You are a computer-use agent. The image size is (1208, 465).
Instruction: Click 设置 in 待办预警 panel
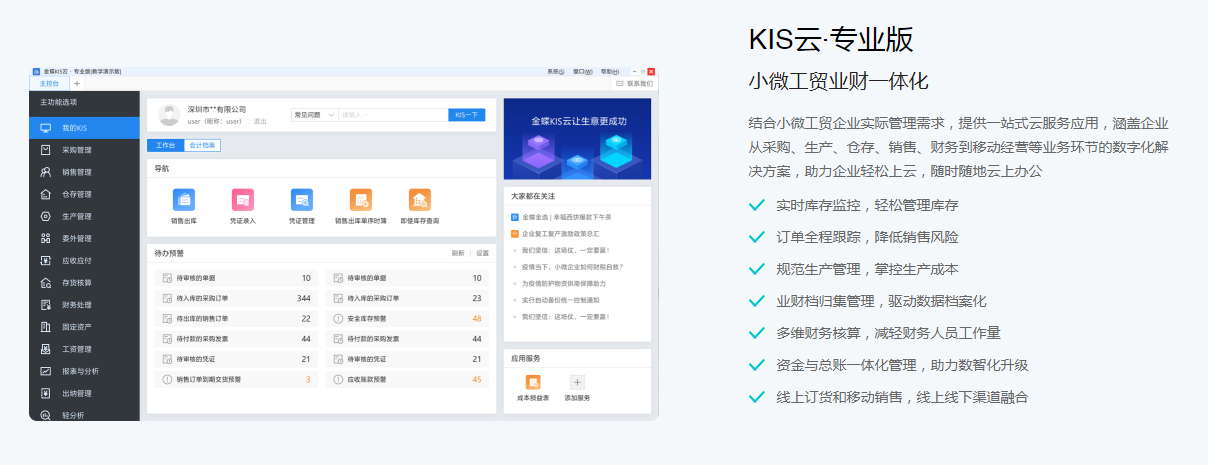482,253
